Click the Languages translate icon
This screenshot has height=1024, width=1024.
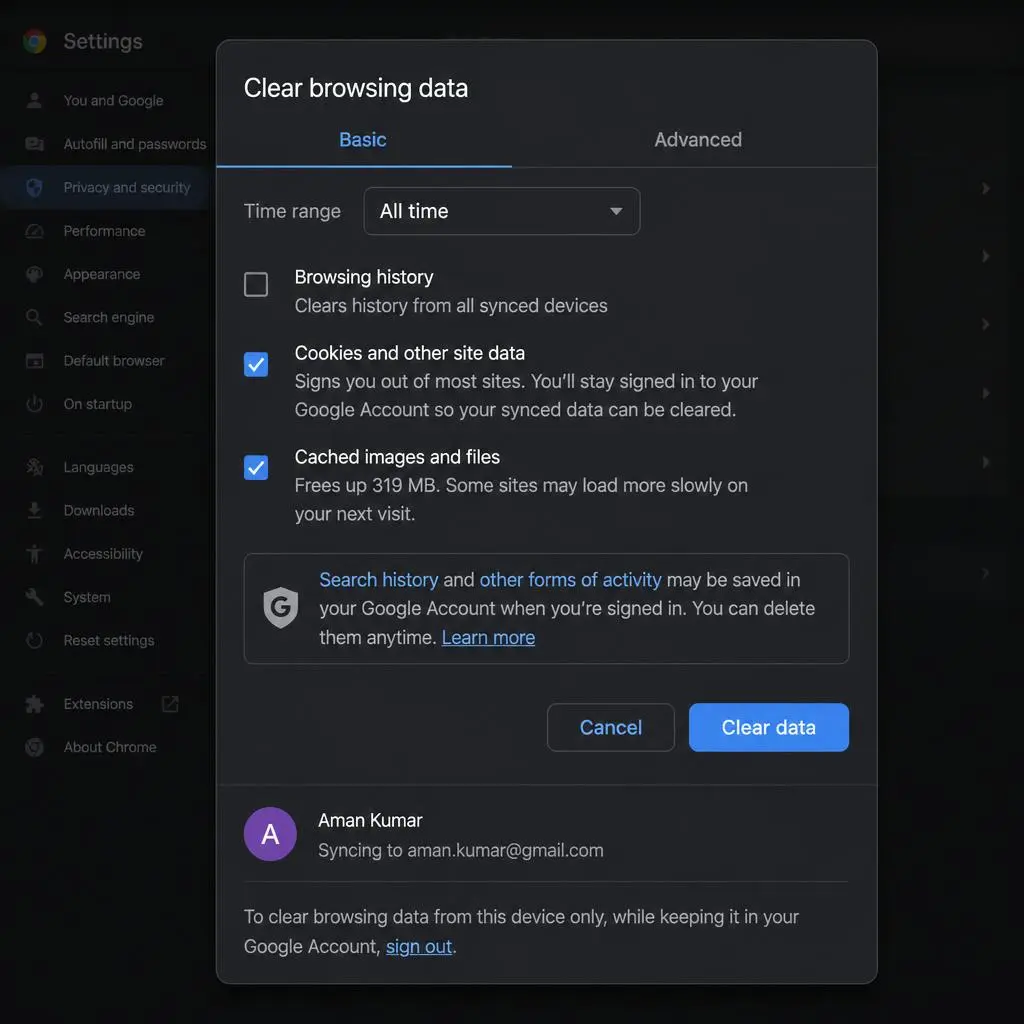pyautogui.click(x=35, y=467)
